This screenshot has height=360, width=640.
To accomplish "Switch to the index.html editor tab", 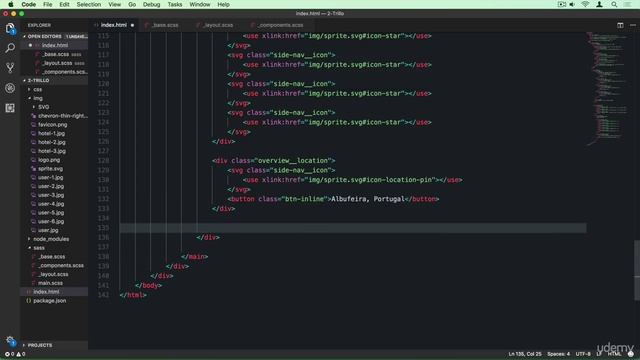I will [114, 25].
